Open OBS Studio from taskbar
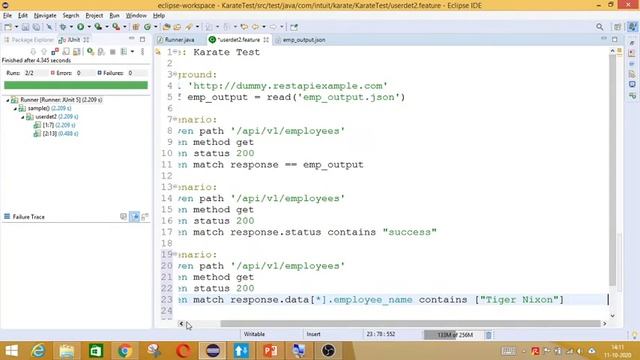 pyautogui.click(x=328, y=351)
